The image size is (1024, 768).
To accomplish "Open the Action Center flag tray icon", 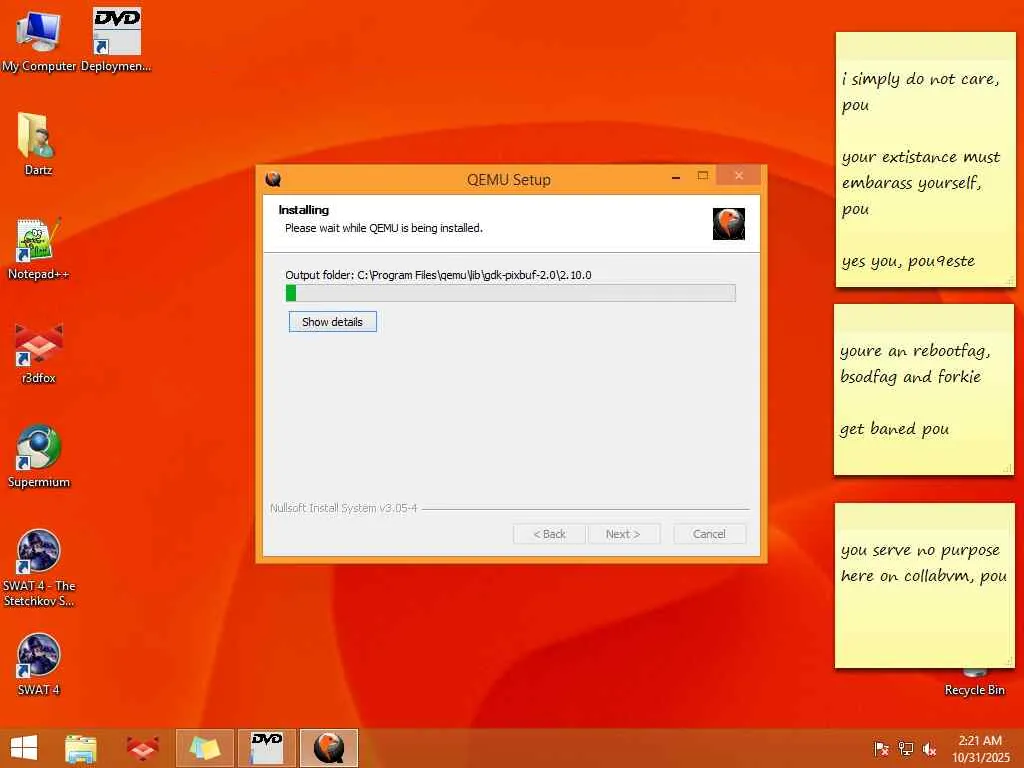I will pos(881,749).
